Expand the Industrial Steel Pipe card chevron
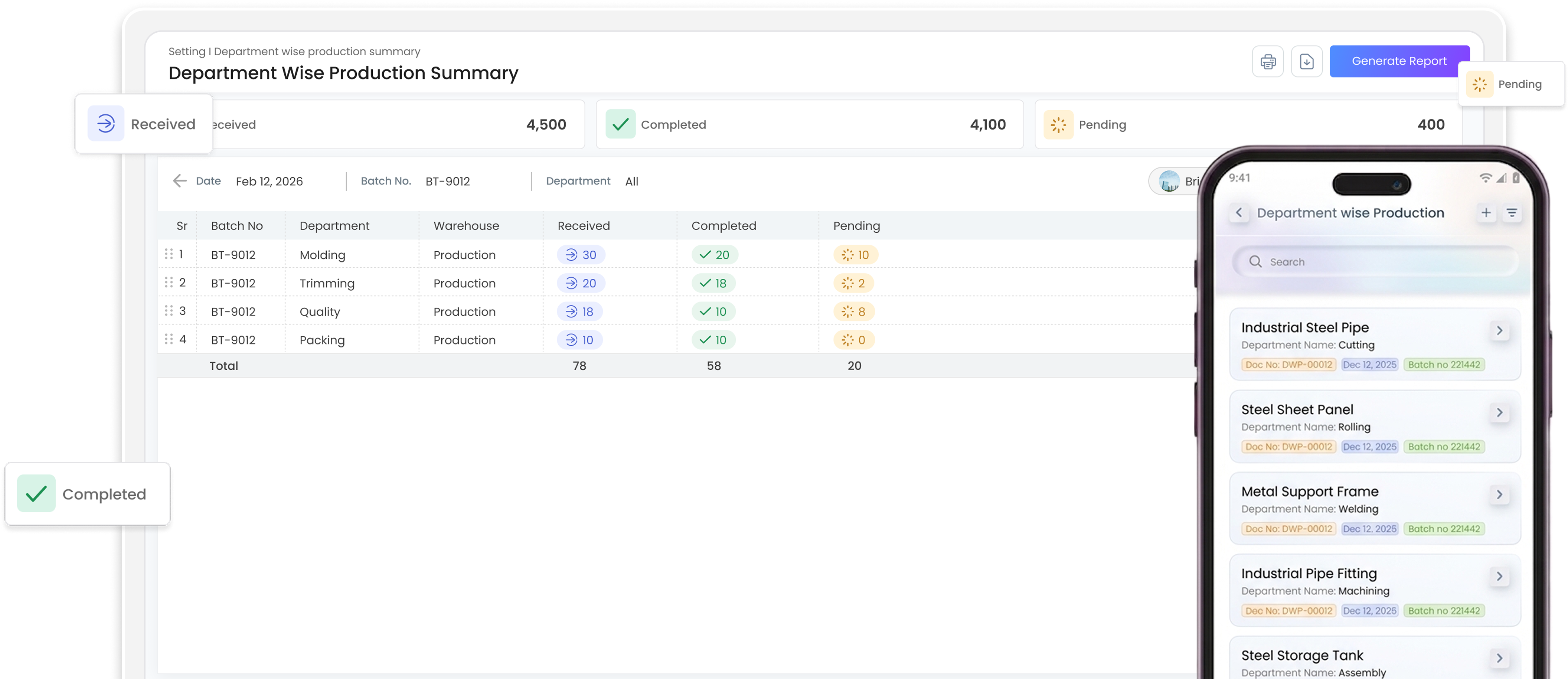Image resolution: width=1568 pixels, height=679 pixels. (1500, 331)
